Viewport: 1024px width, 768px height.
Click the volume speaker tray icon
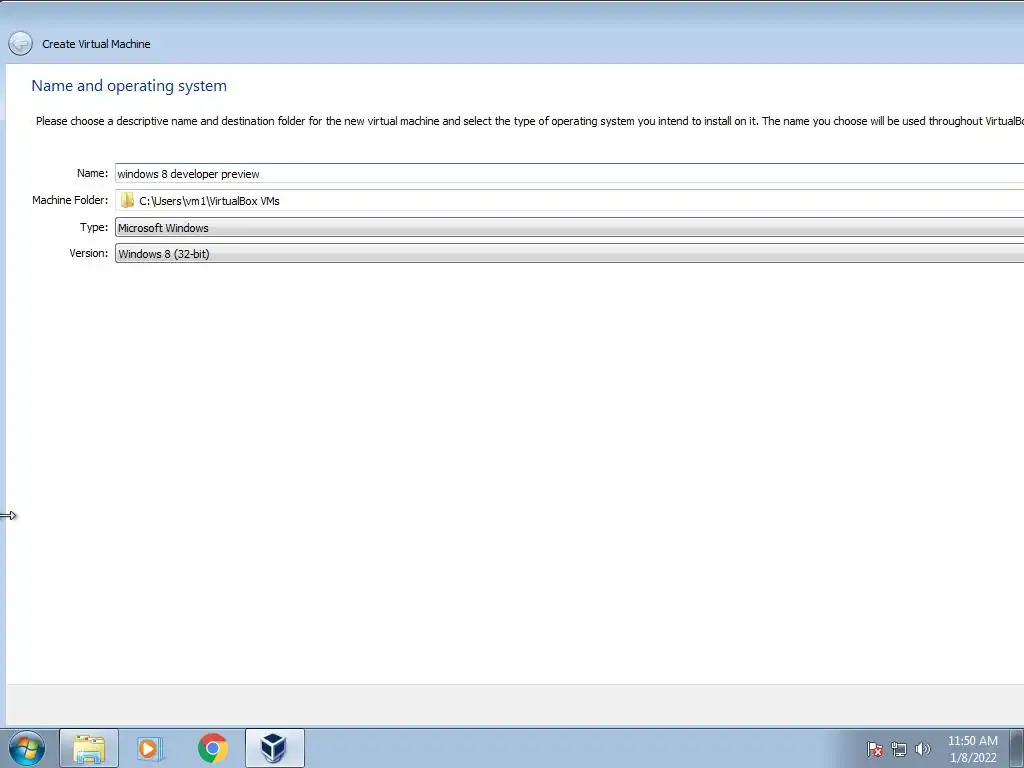(x=922, y=749)
